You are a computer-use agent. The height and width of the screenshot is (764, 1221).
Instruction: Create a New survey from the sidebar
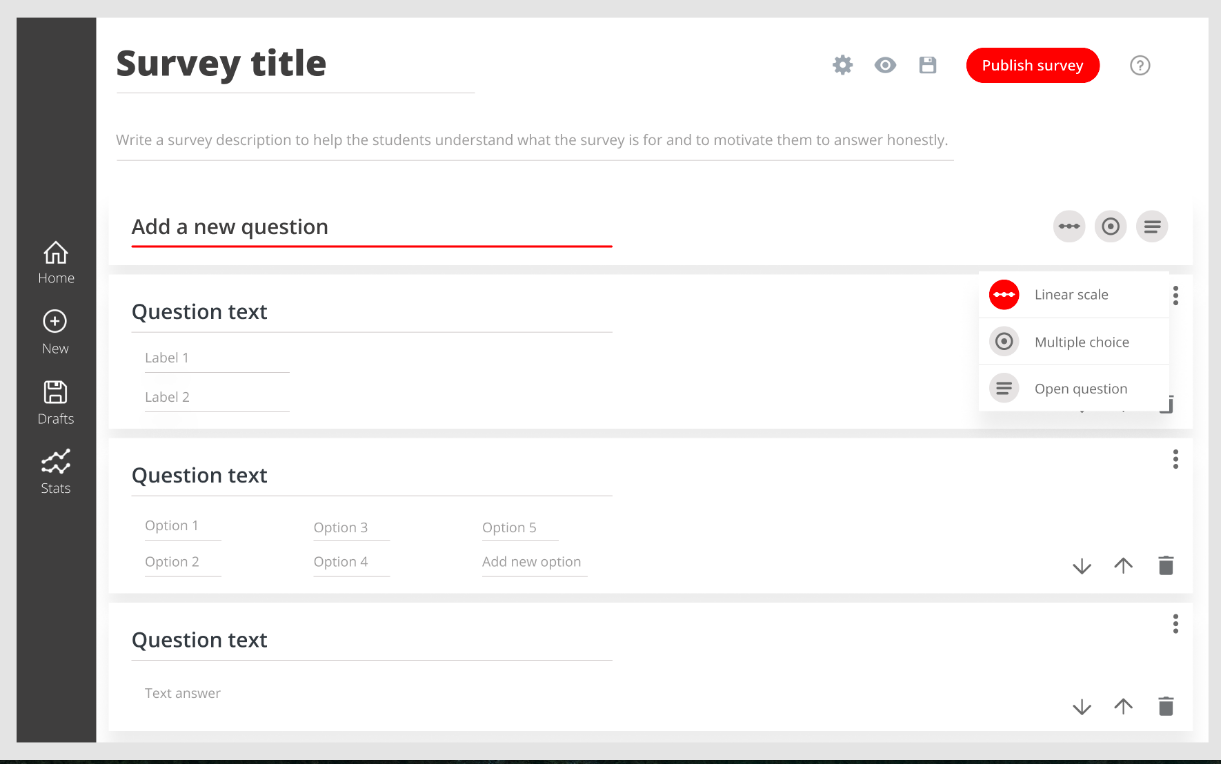(x=55, y=333)
